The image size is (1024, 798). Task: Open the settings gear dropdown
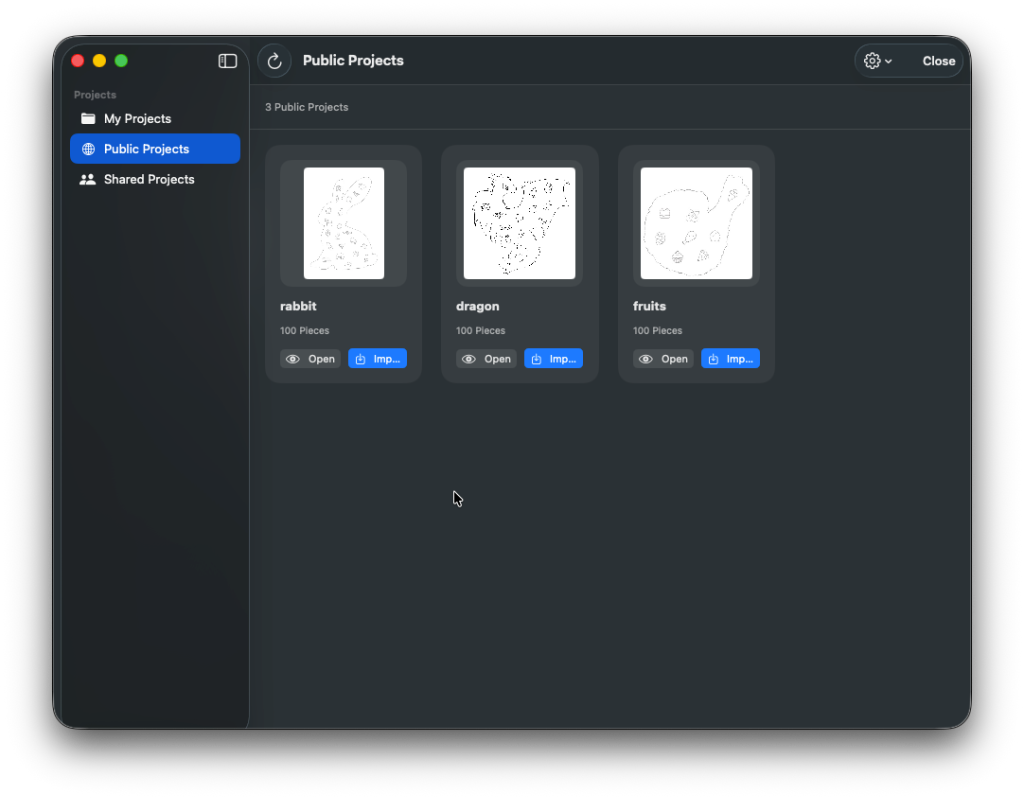click(877, 61)
